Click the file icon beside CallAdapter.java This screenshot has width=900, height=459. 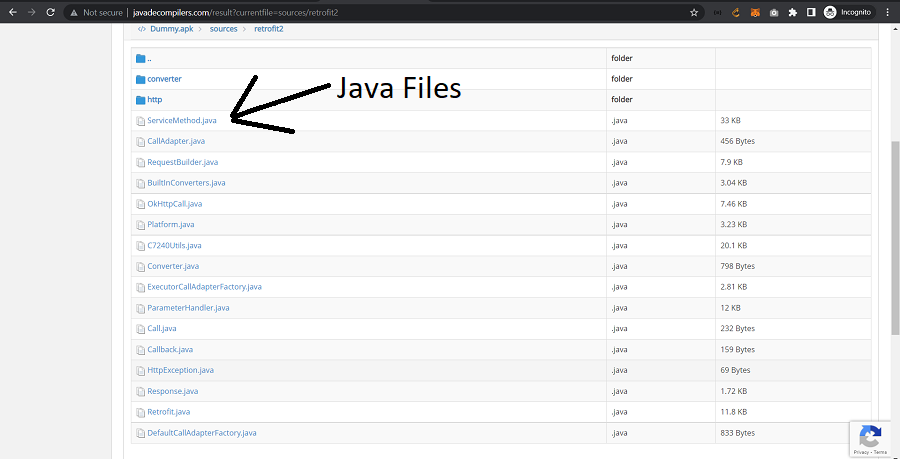coord(140,142)
